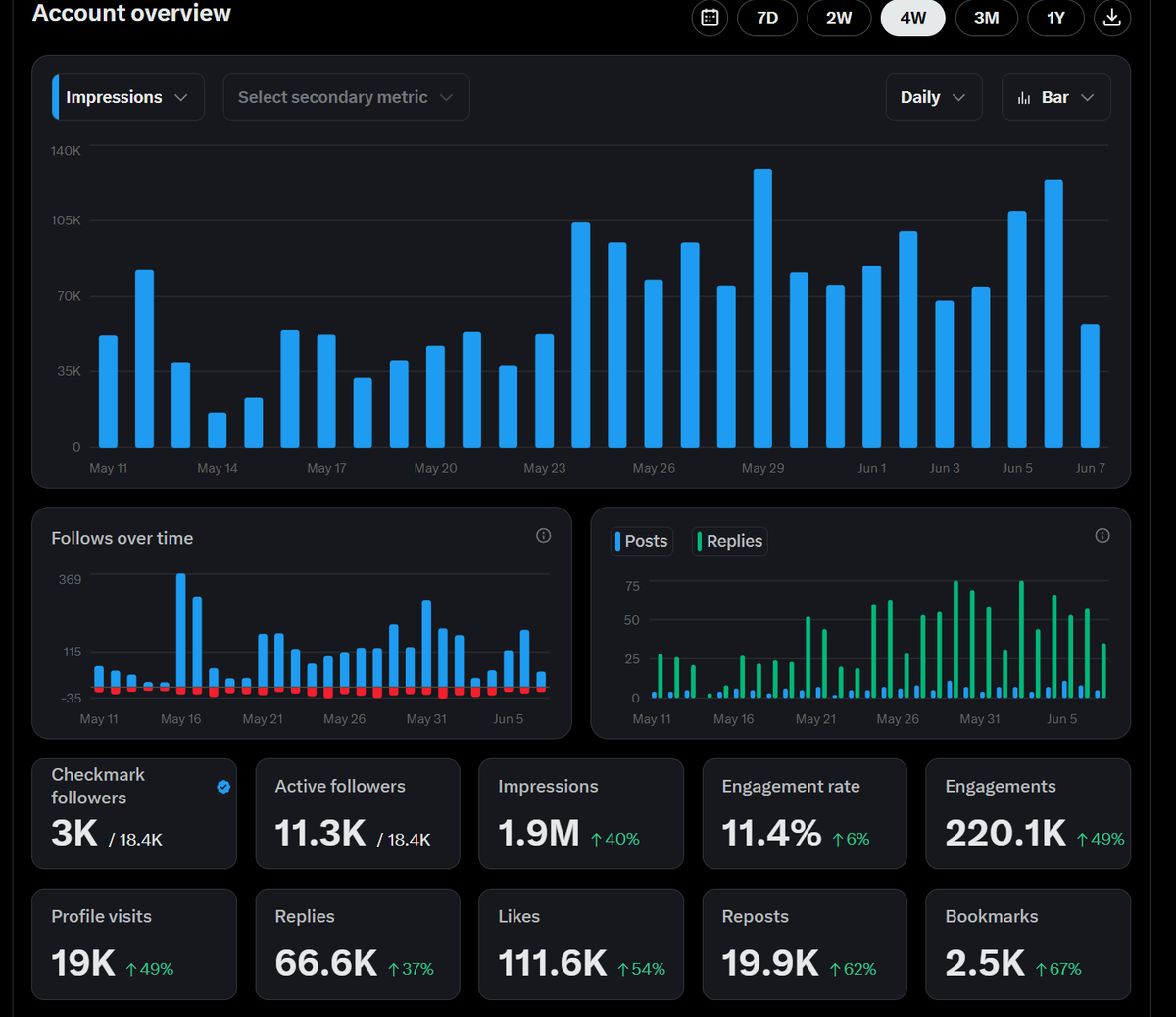Click the blue verified checkmark badge icon

223,787
